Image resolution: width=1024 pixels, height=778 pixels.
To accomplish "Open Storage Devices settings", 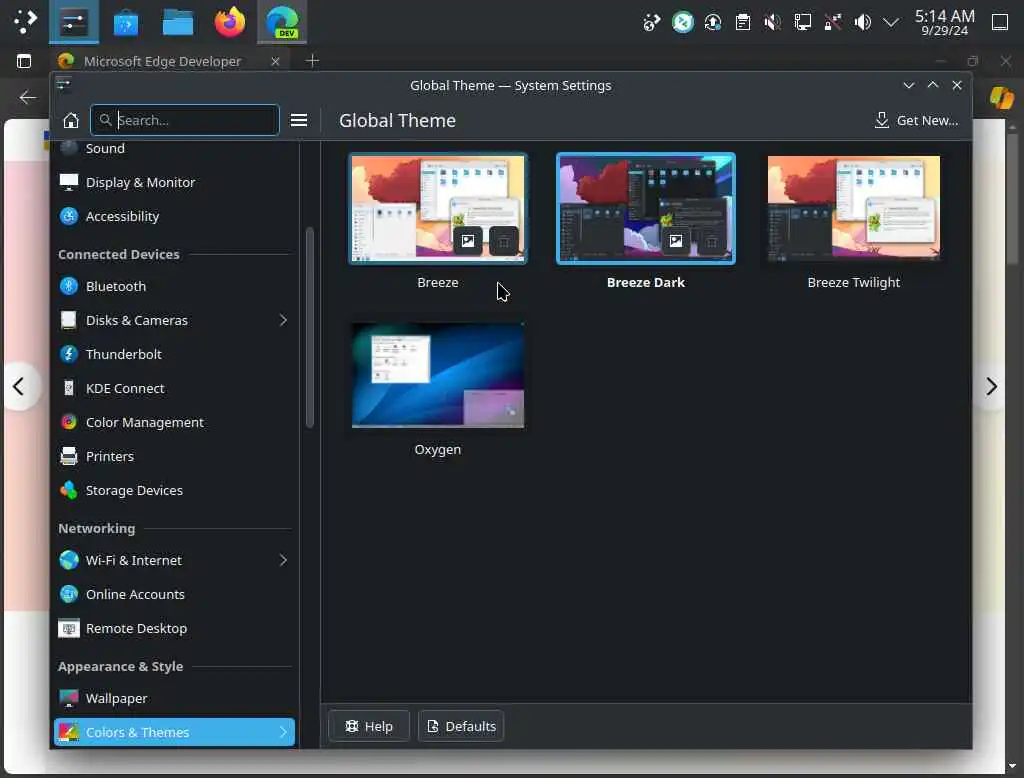I will 174,490.
